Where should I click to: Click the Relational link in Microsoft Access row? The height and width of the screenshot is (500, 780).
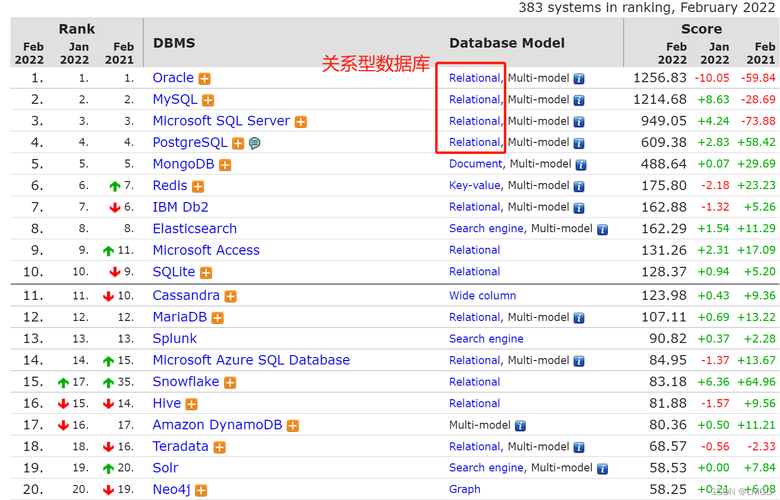475,250
